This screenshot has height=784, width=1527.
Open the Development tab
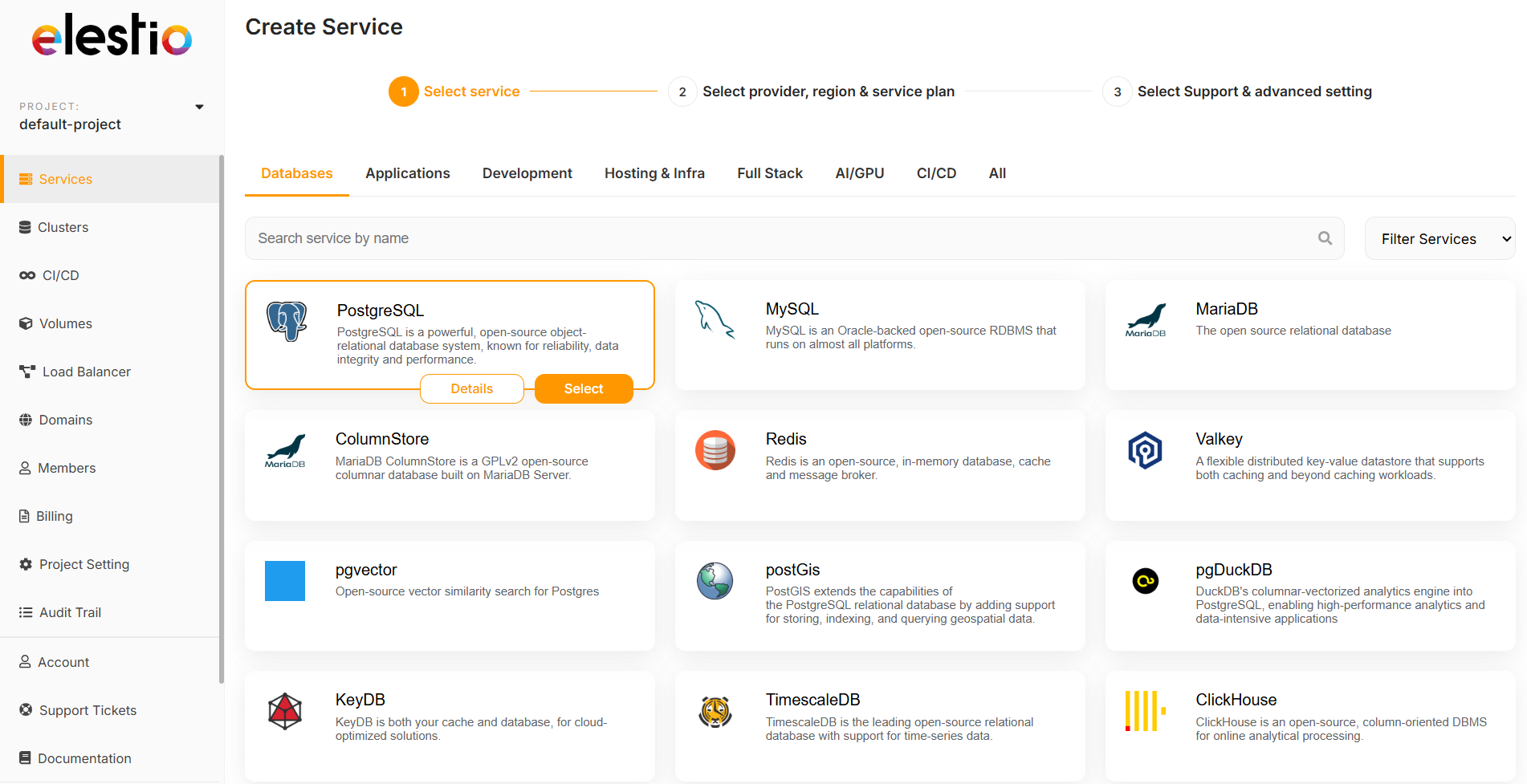pyautogui.click(x=527, y=173)
